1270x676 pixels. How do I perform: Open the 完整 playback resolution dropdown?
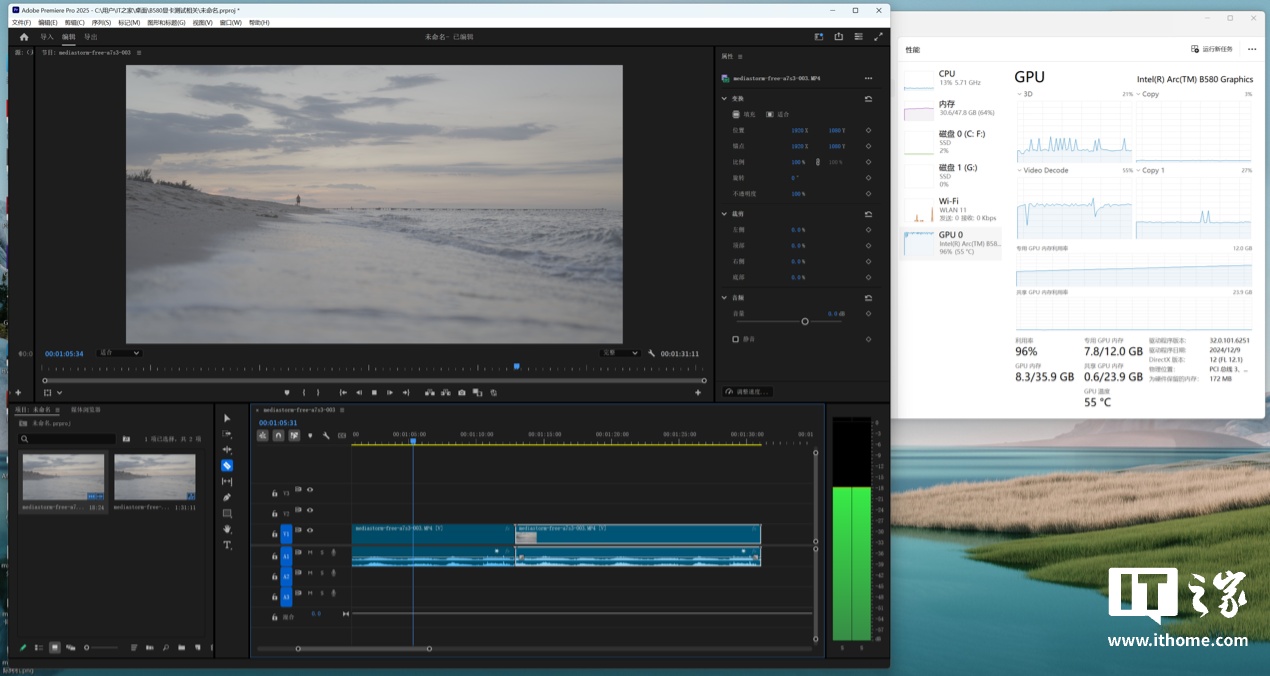pos(620,353)
